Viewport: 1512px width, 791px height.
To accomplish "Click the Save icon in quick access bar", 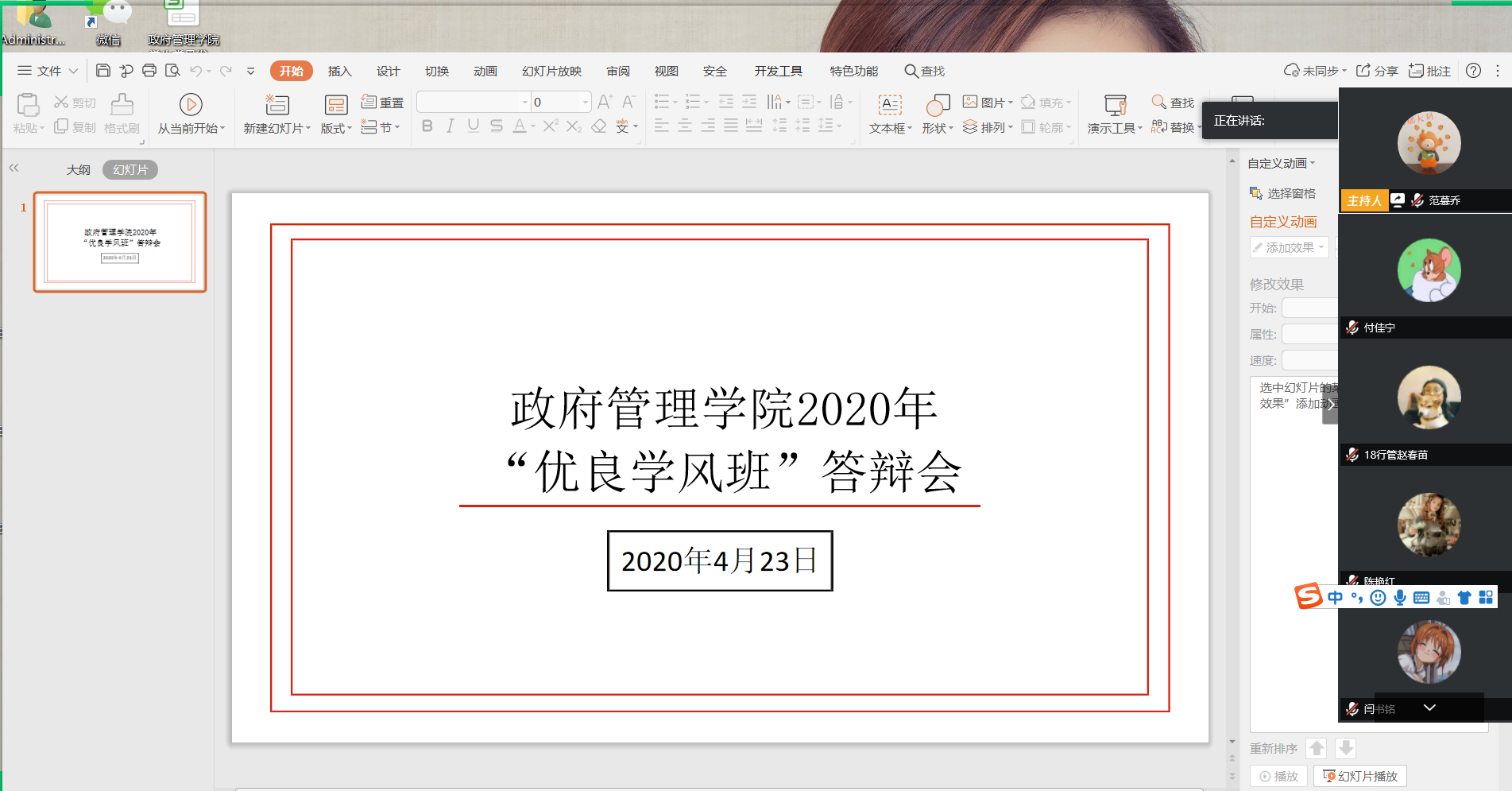I will tap(102, 71).
